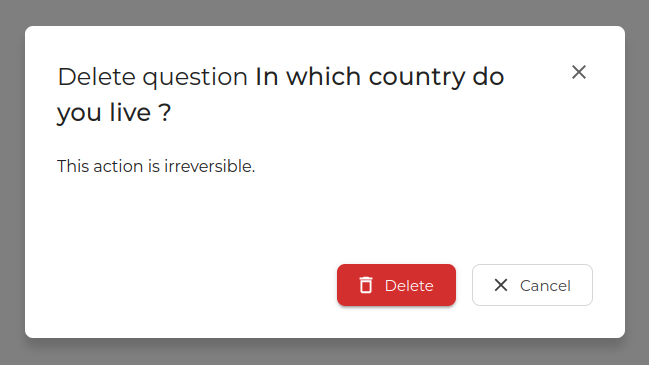
Task: Dismiss the dialog using Cancel button
Action: (532, 285)
